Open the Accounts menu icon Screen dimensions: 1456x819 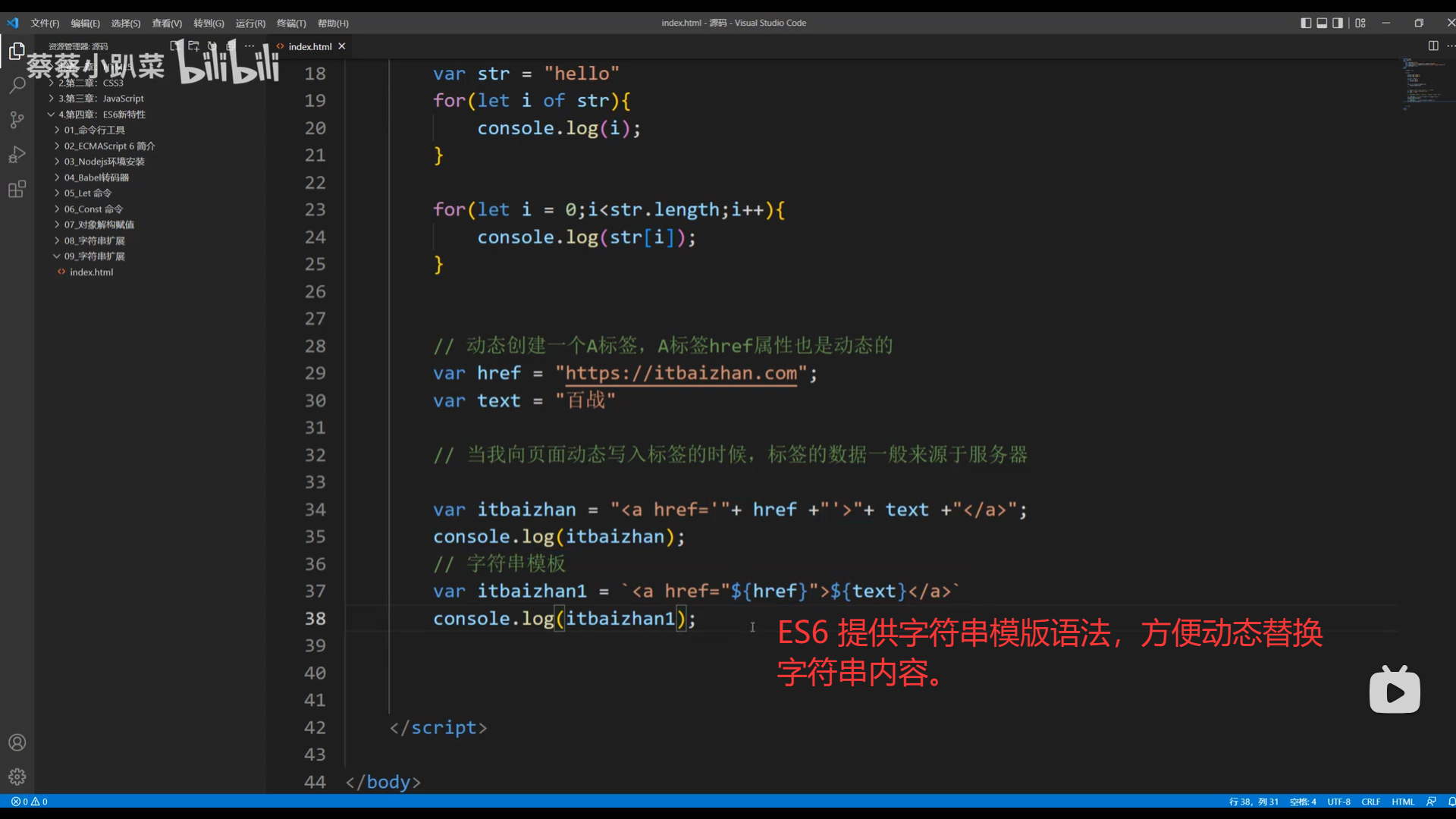(17, 742)
